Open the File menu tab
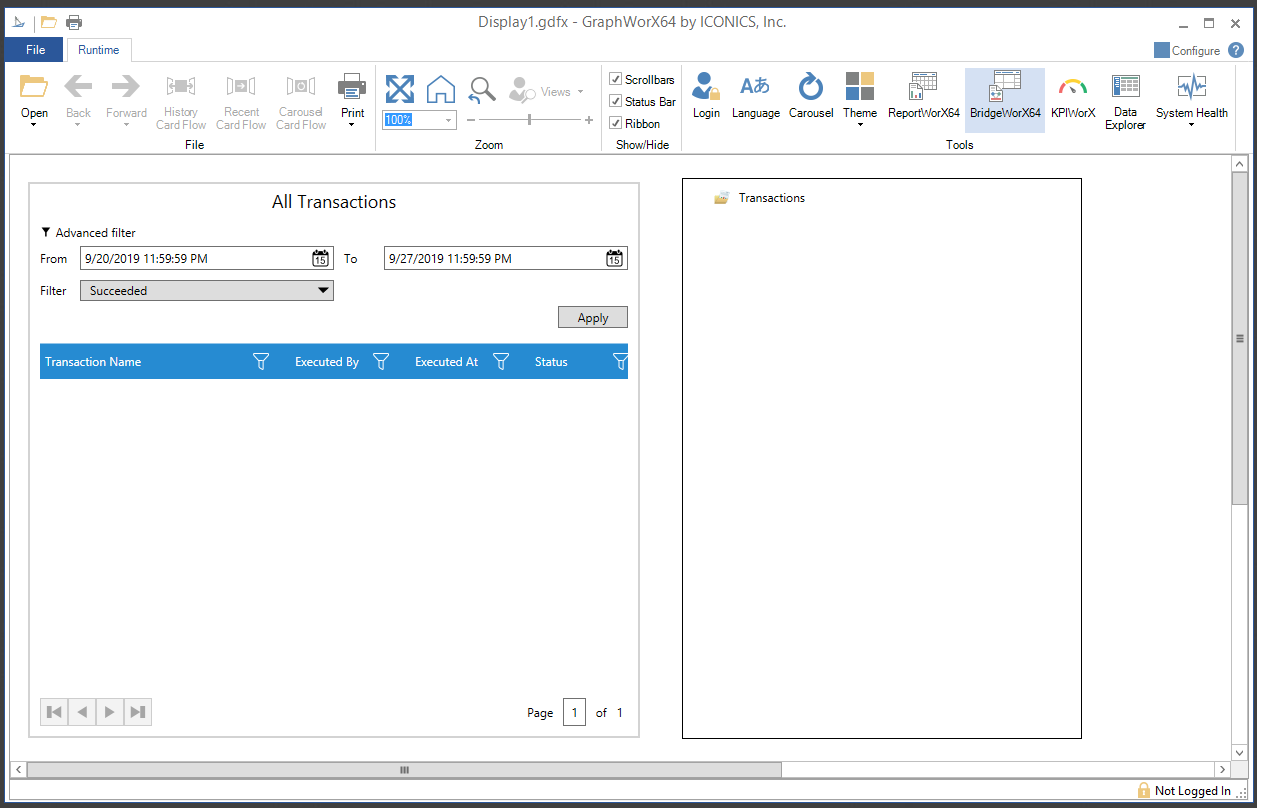The height and width of the screenshot is (808, 1262). (x=35, y=50)
